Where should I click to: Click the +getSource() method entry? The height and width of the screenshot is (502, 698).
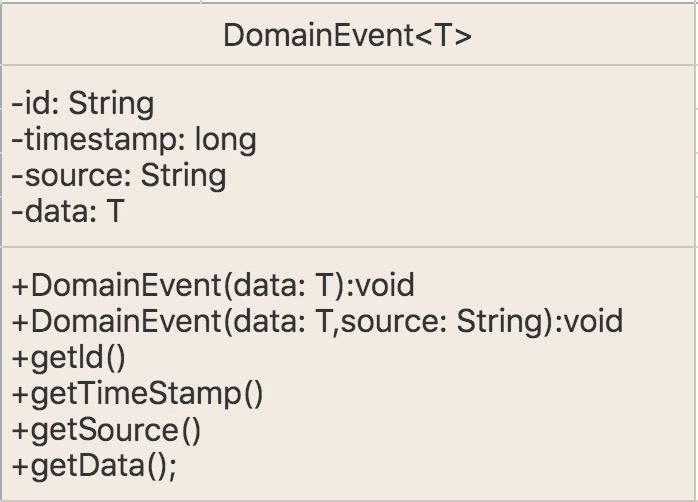click(106, 430)
